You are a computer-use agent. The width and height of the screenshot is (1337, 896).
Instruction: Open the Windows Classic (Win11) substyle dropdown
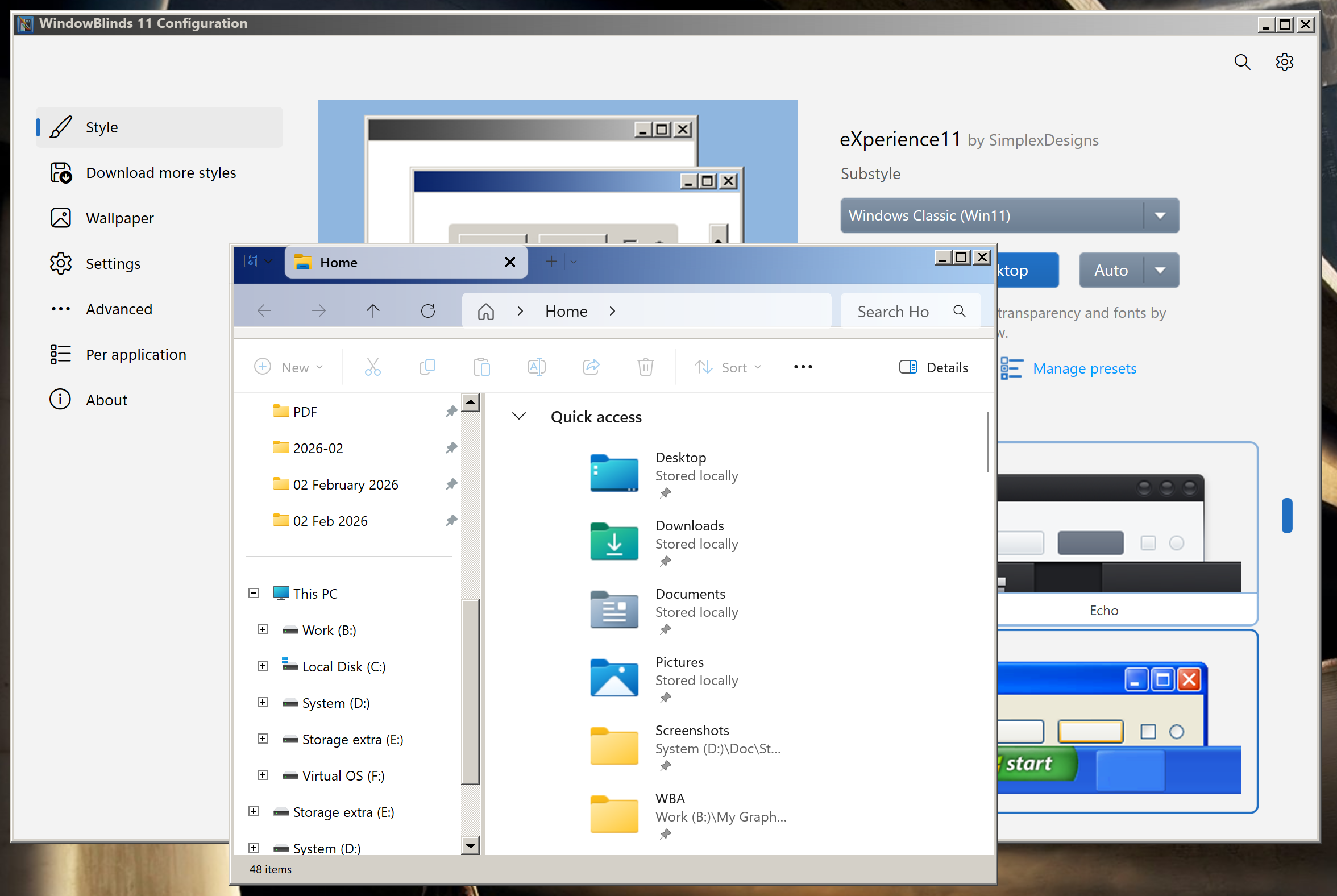click(1159, 215)
